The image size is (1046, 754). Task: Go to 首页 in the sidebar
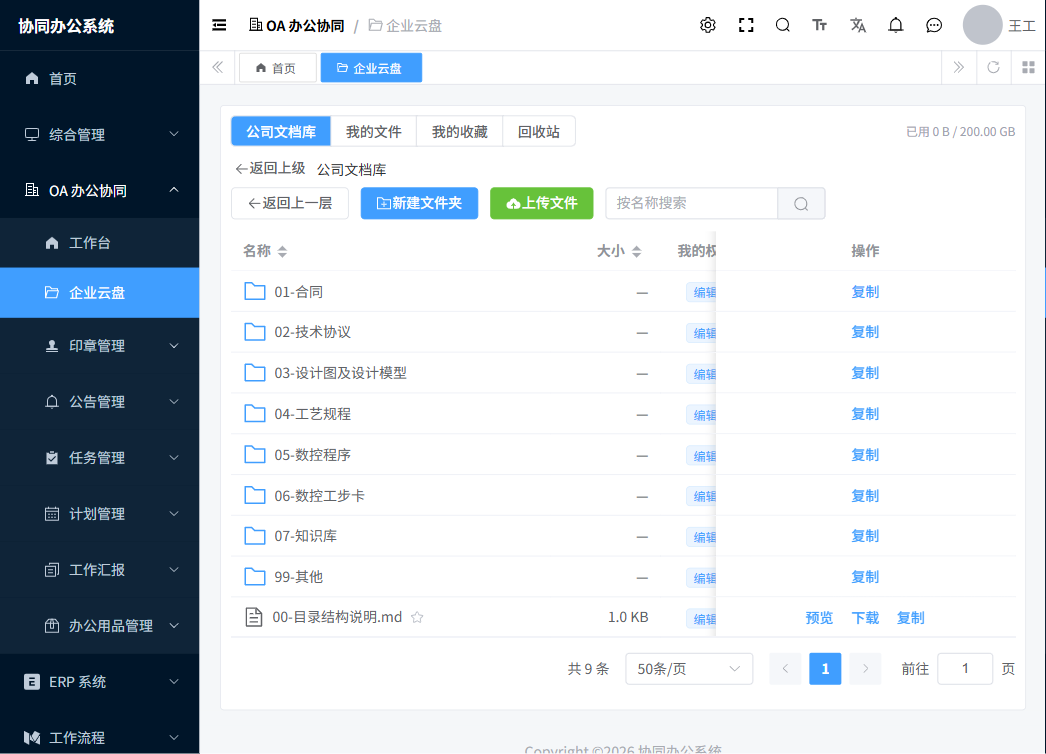99,79
